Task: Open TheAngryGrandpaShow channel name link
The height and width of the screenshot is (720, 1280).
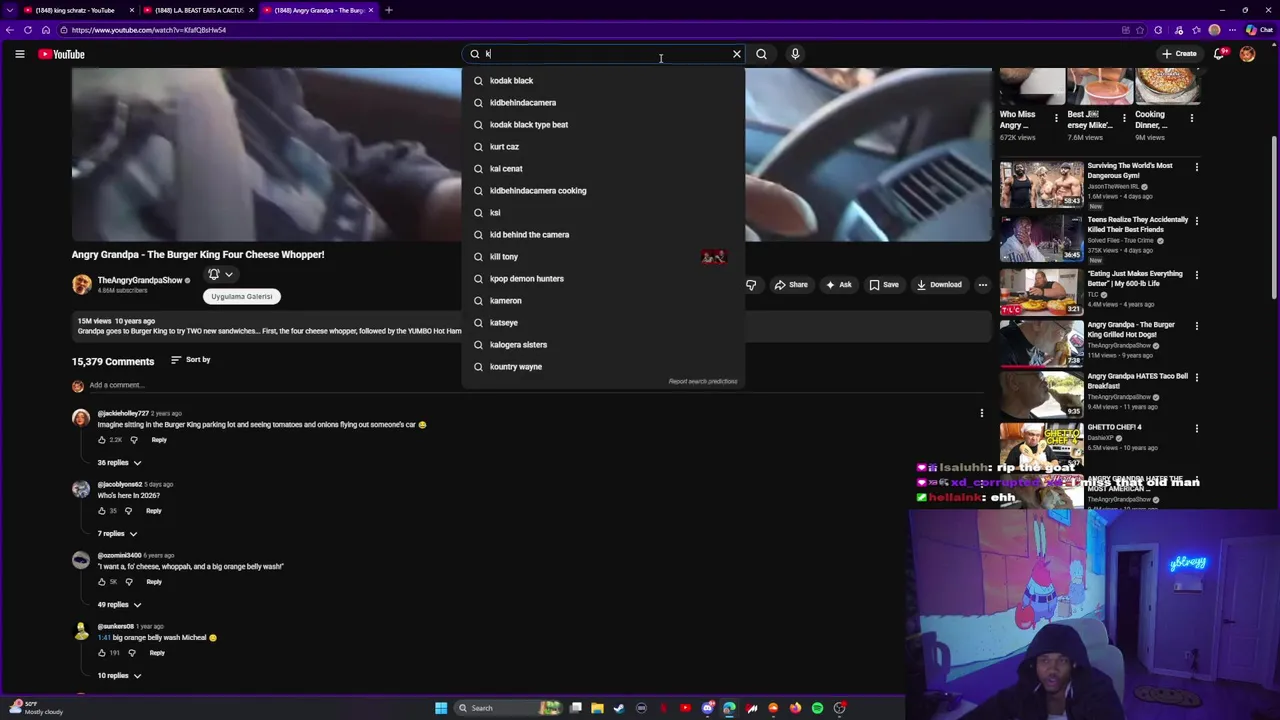Action: click(x=140, y=280)
